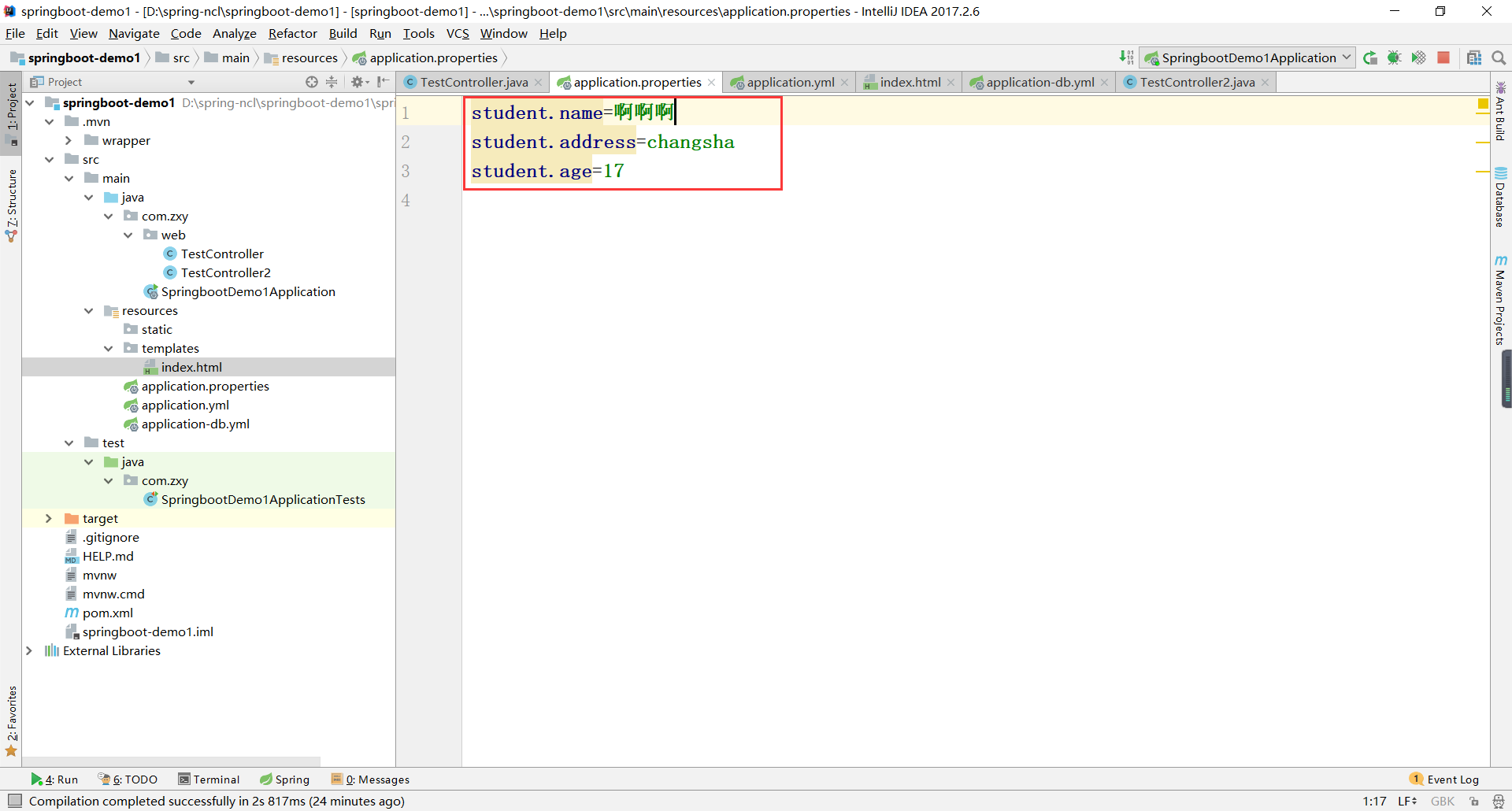Stop the running application with red square
Screen dimensions: 1512x811
tap(1443, 57)
